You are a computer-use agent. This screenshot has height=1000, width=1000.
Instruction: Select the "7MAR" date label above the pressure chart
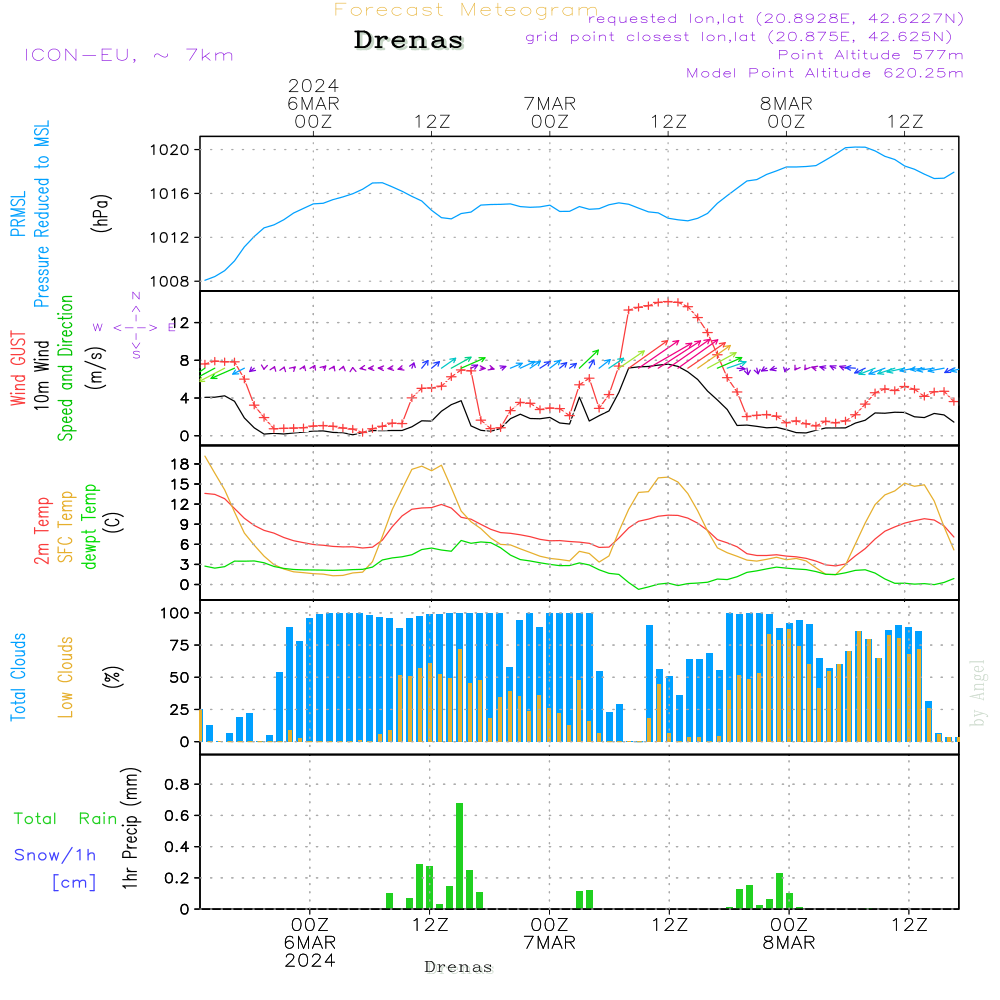(x=550, y=104)
